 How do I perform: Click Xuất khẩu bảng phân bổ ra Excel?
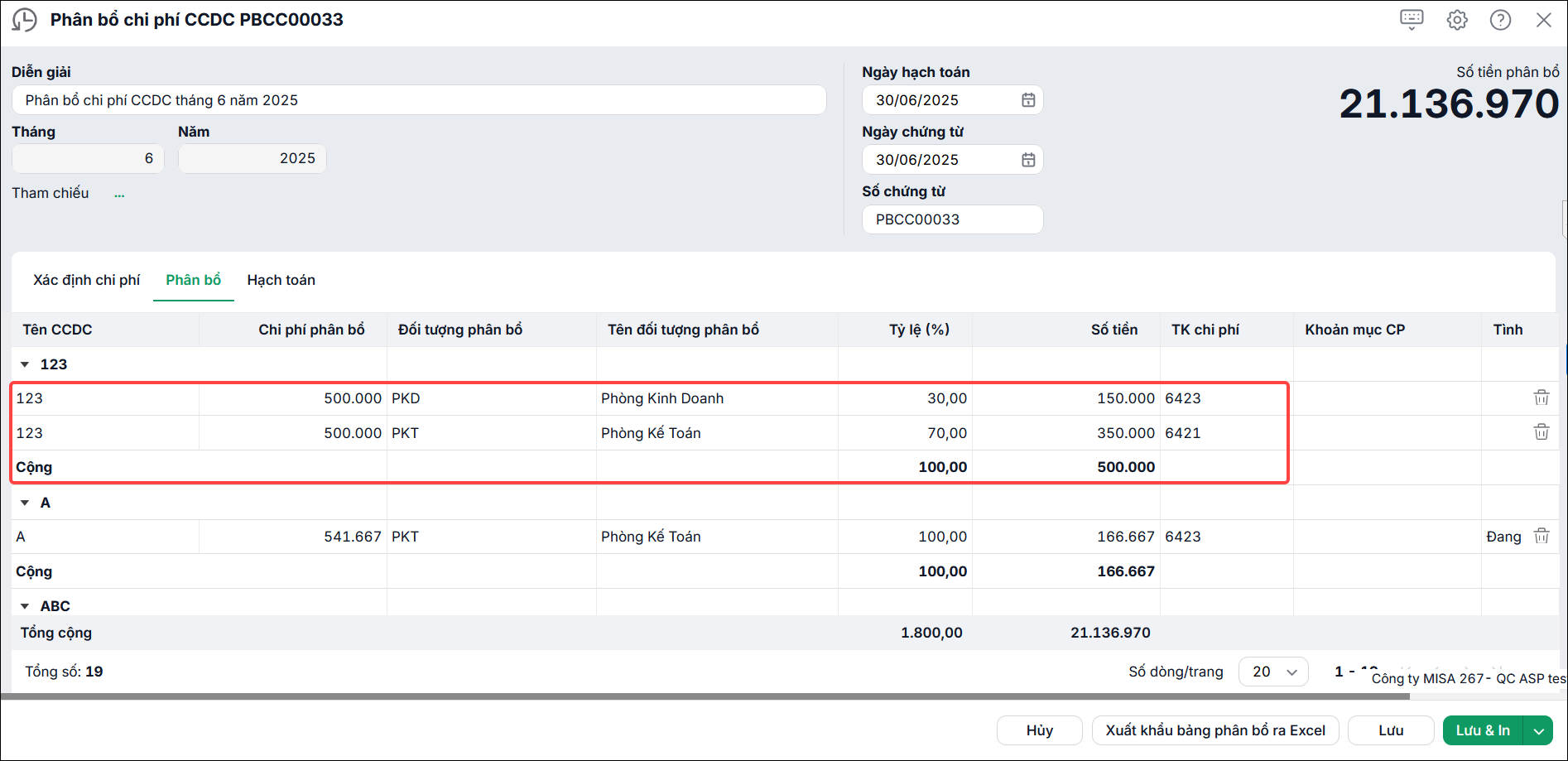pos(1215,730)
